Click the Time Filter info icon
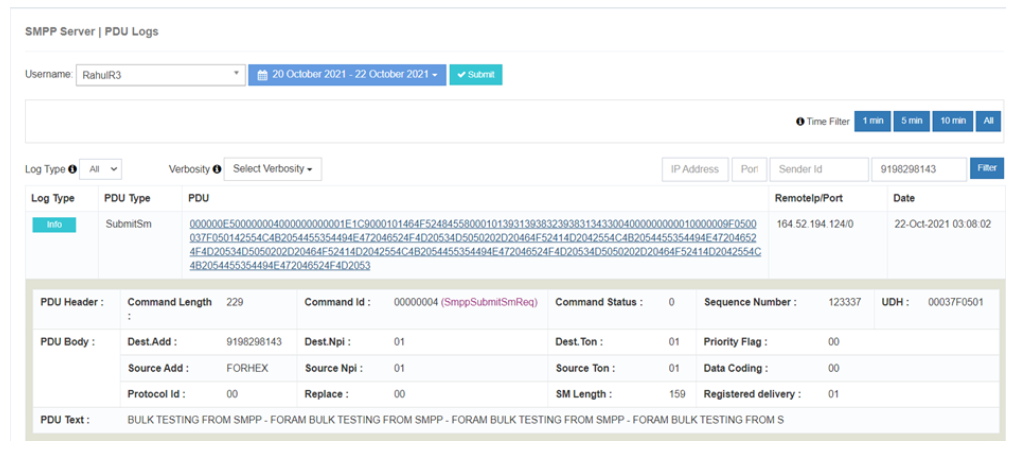Viewport: 1021px width, 456px height. point(800,122)
